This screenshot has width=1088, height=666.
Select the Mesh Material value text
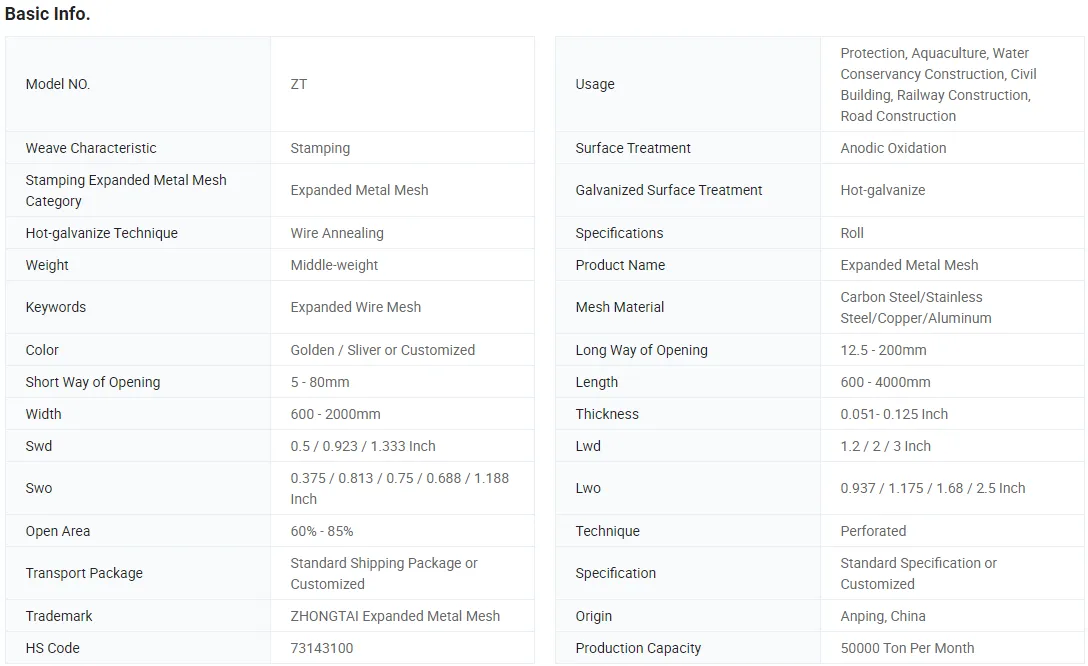[x=915, y=307]
